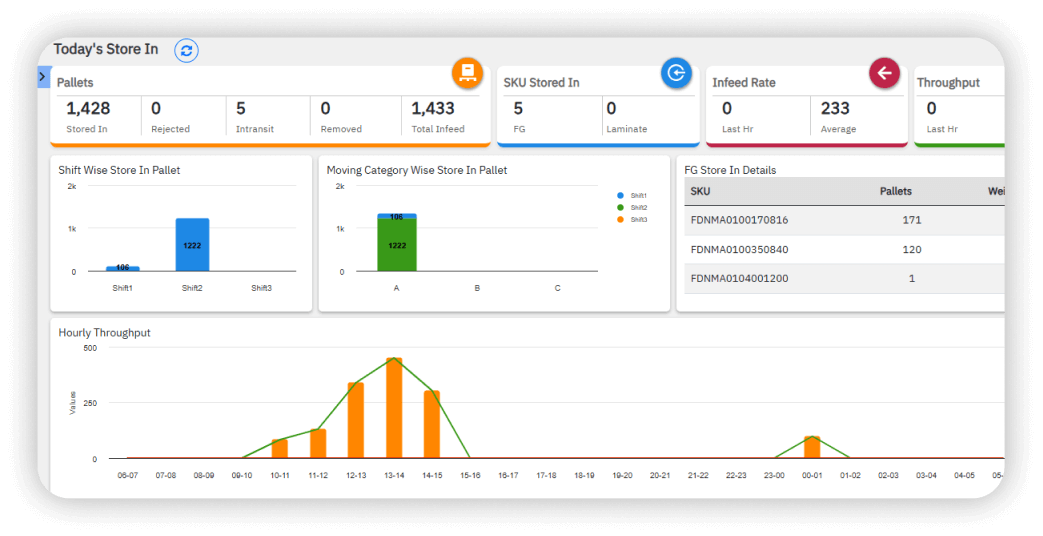Toggle Shift2 legend entry in category chart

point(632,207)
